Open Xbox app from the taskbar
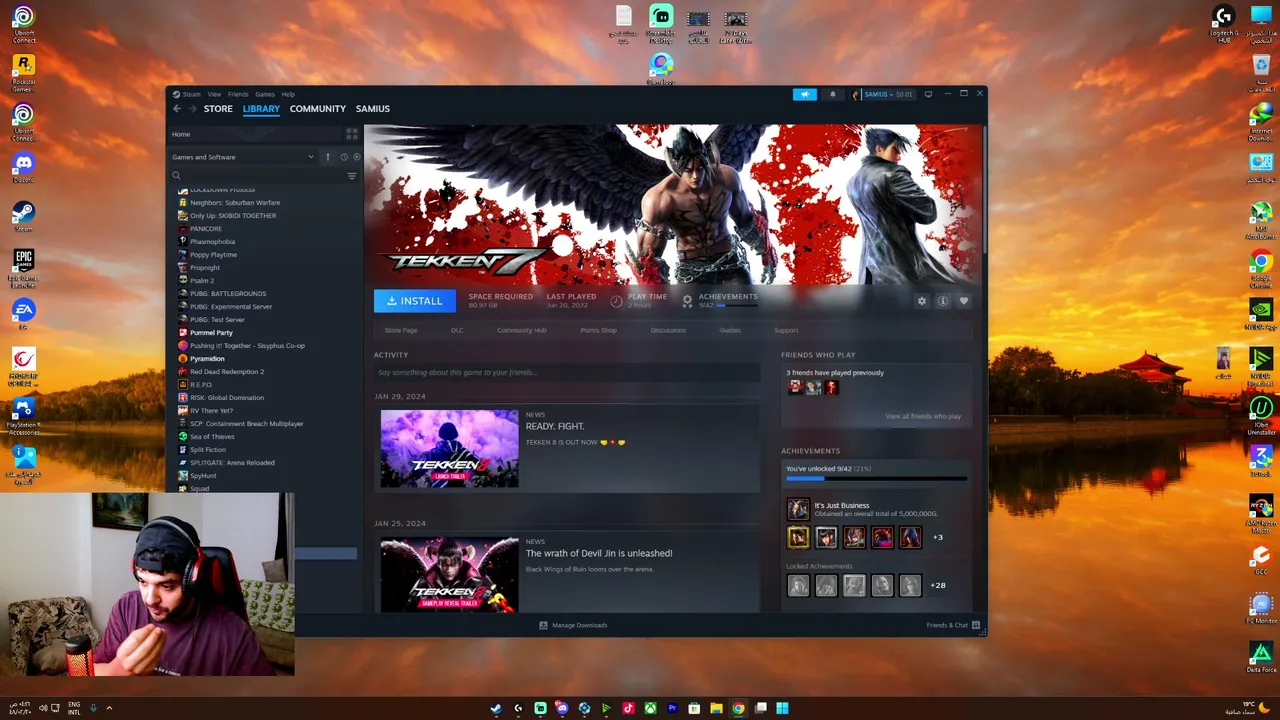 coord(650,709)
